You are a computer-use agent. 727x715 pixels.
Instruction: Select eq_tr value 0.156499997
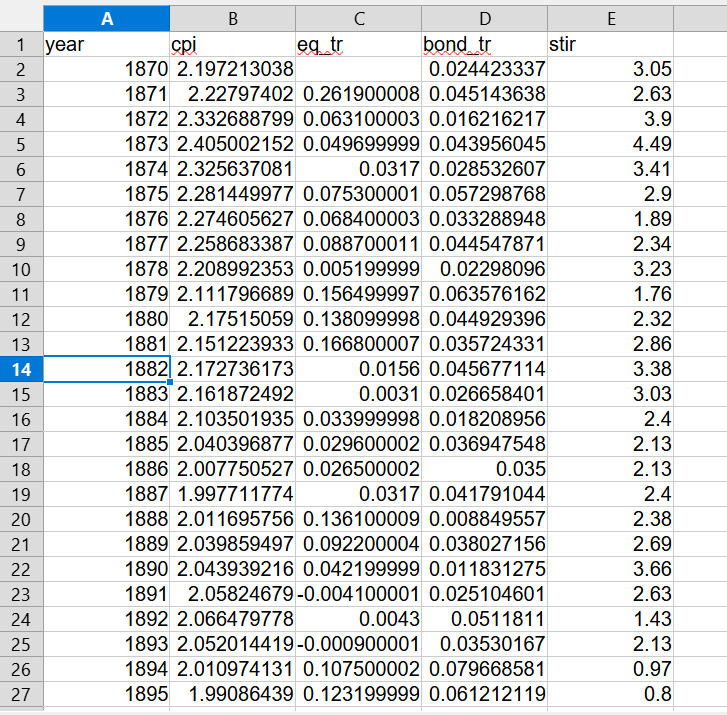coord(359,294)
